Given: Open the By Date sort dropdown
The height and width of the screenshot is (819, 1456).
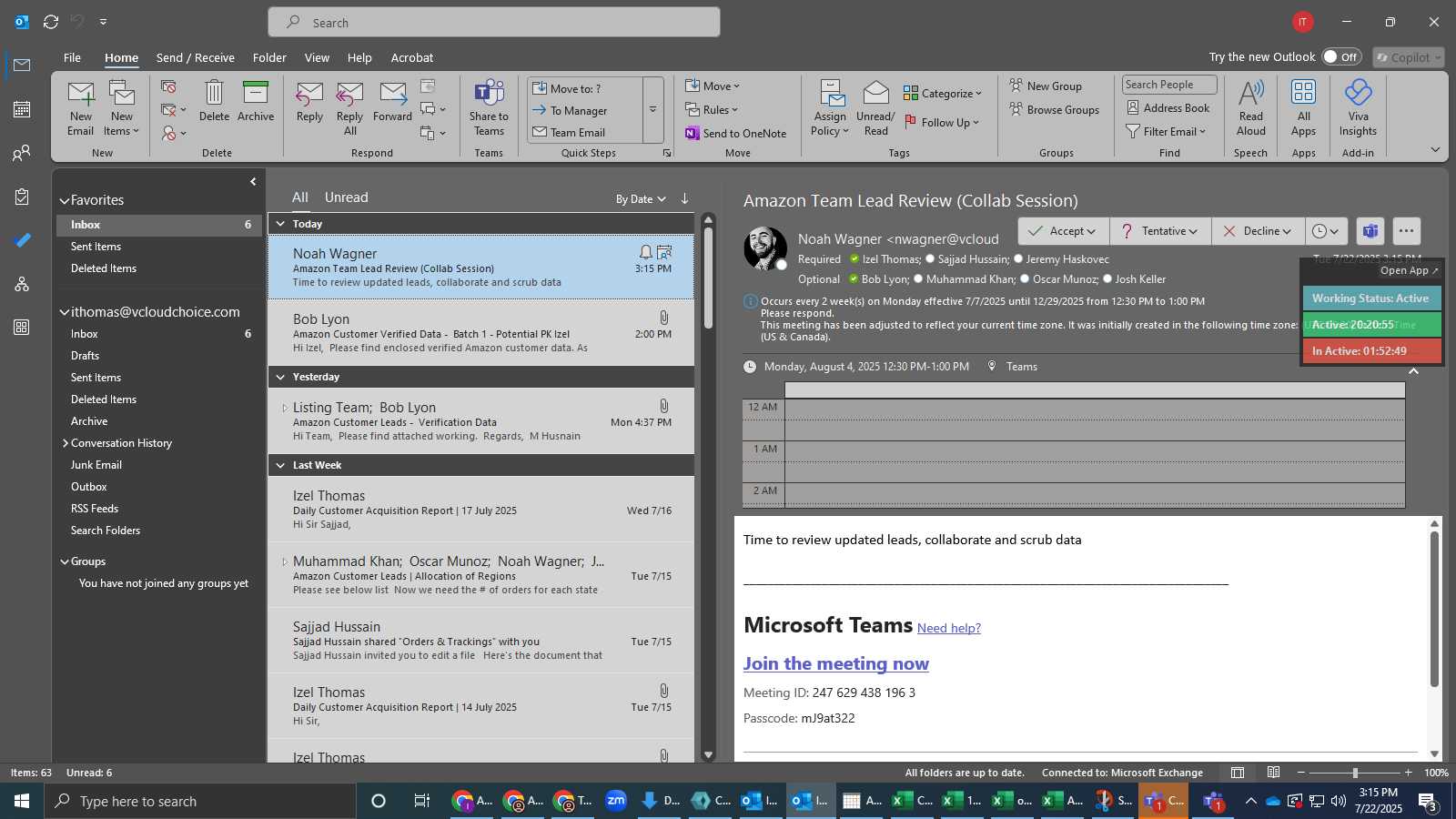Looking at the screenshot, I should click(x=641, y=199).
